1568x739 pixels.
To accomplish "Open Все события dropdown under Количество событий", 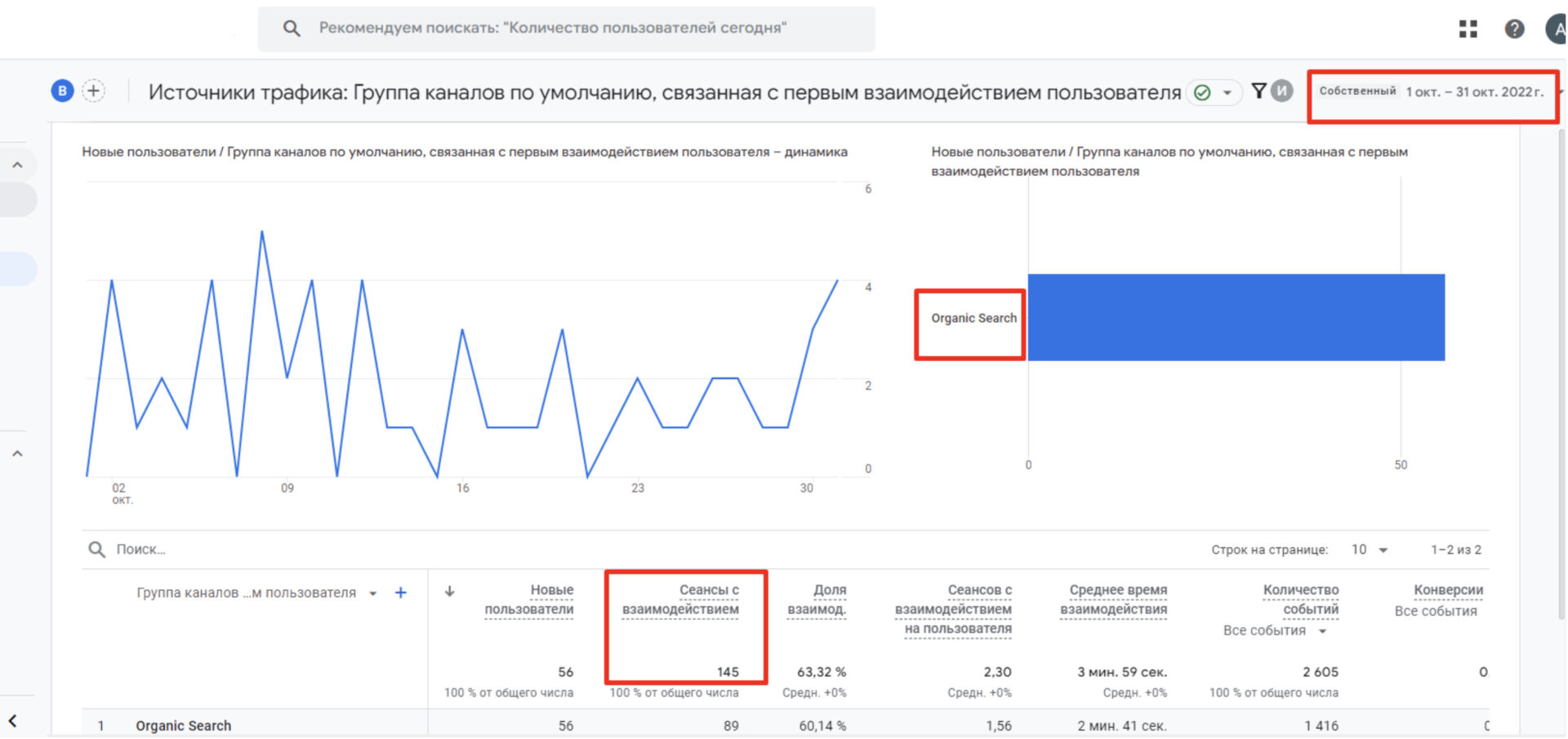I will [x=1275, y=630].
